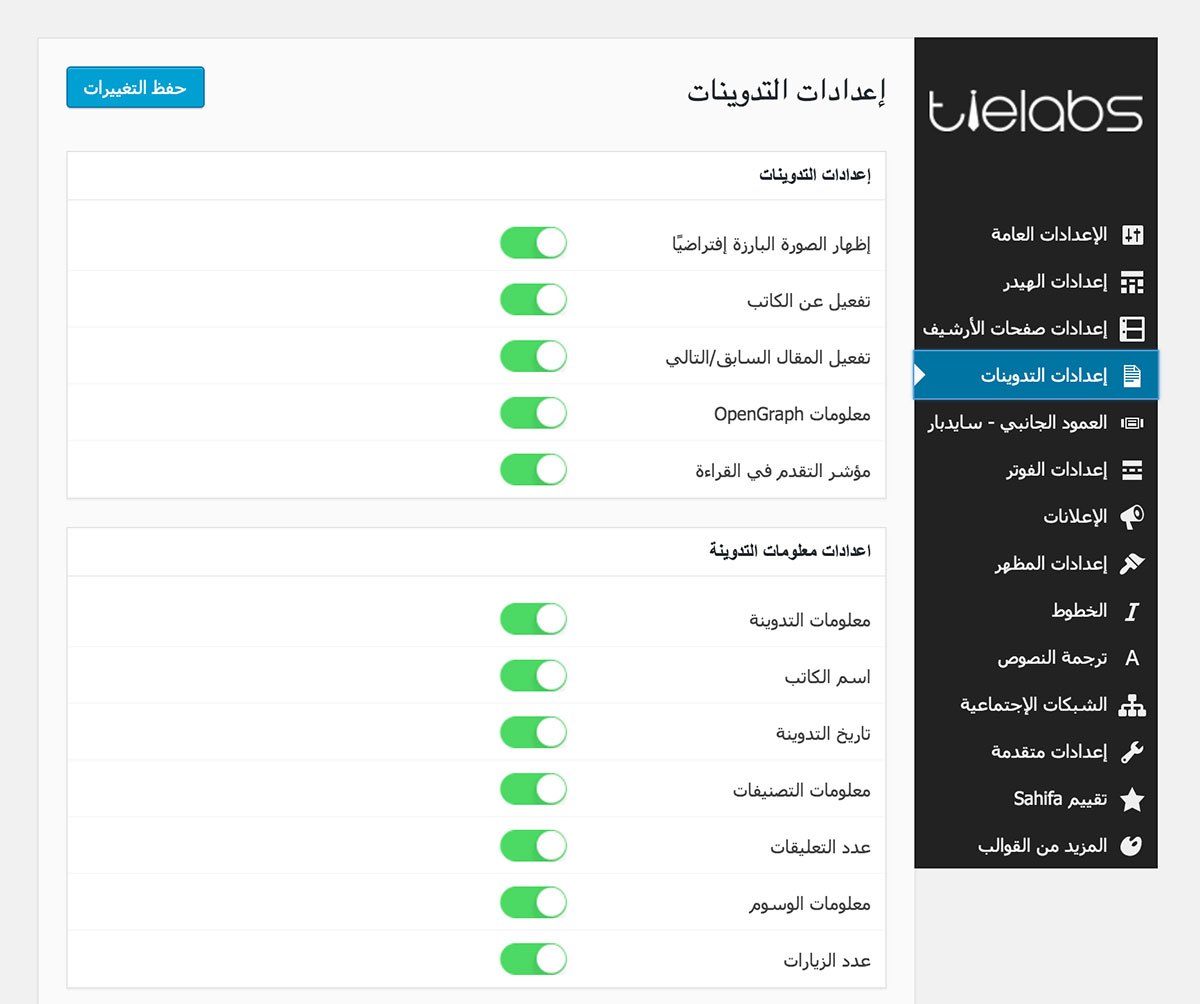Viewport: 1200px width, 1004px height.
Task: Open الخطوط fonts settings
Action: [1036, 611]
